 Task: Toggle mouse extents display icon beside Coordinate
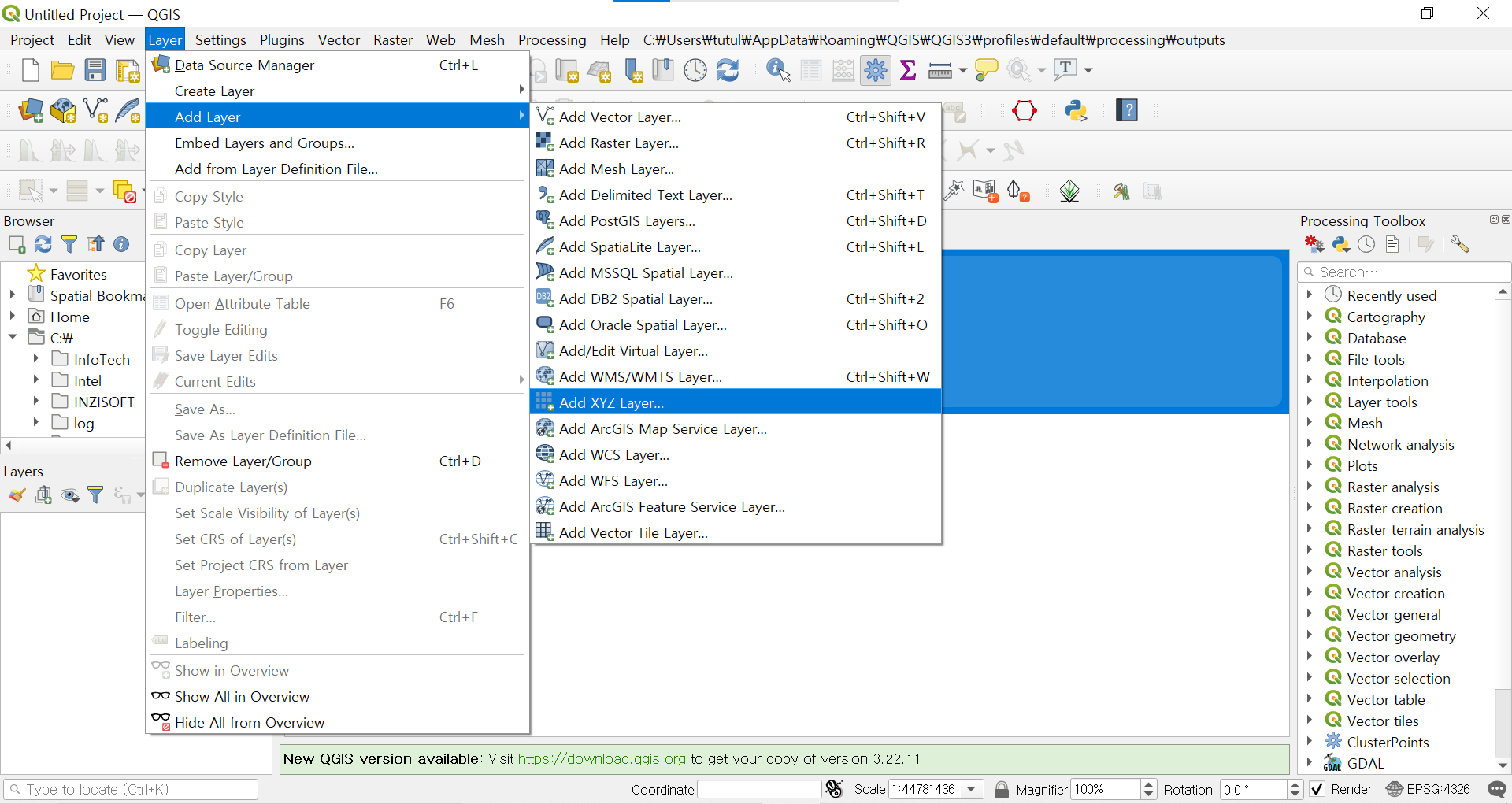pyautogui.click(x=835, y=789)
